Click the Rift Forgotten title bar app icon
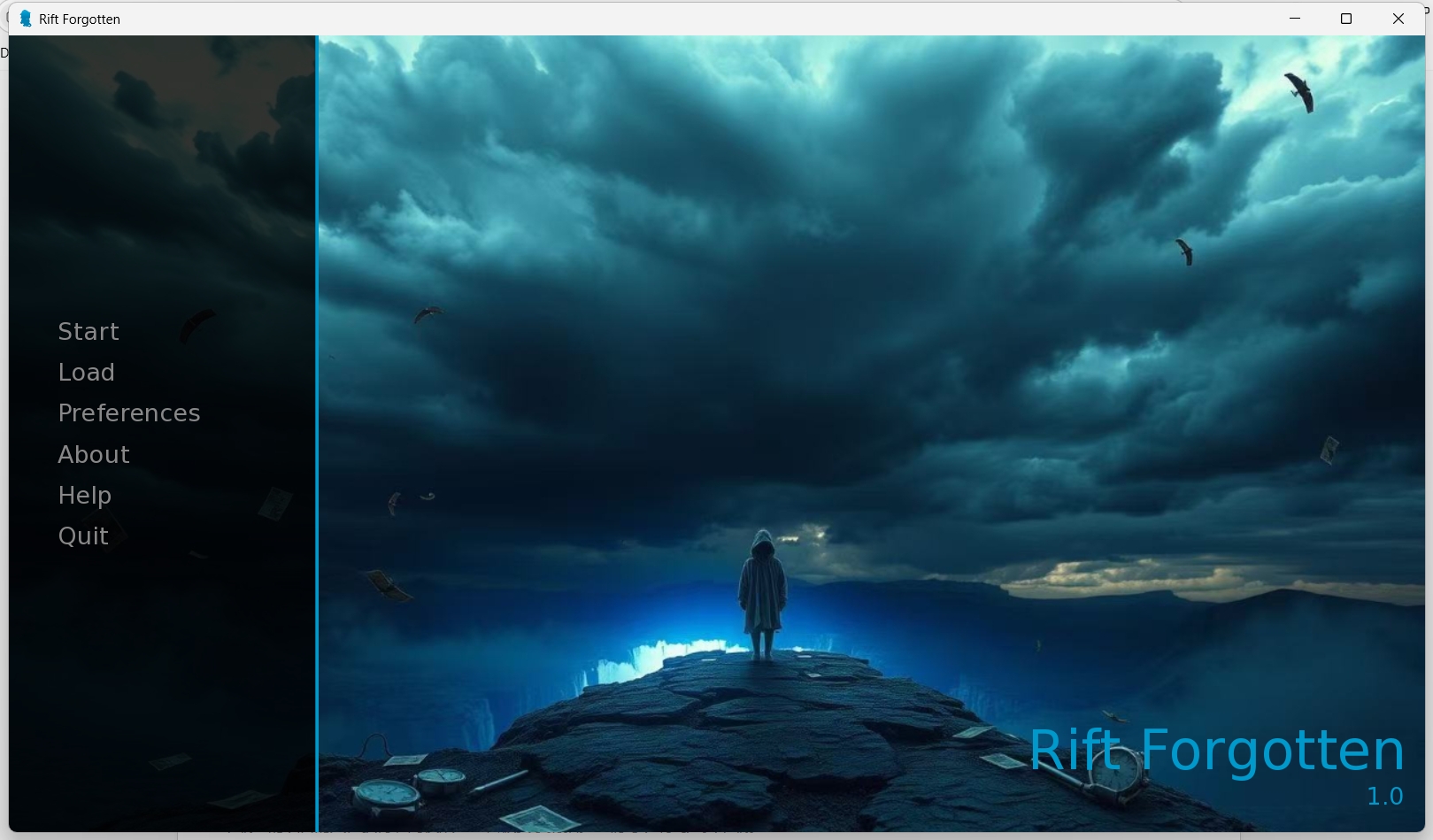Viewport: 1433px width, 840px height. pos(26,19)
